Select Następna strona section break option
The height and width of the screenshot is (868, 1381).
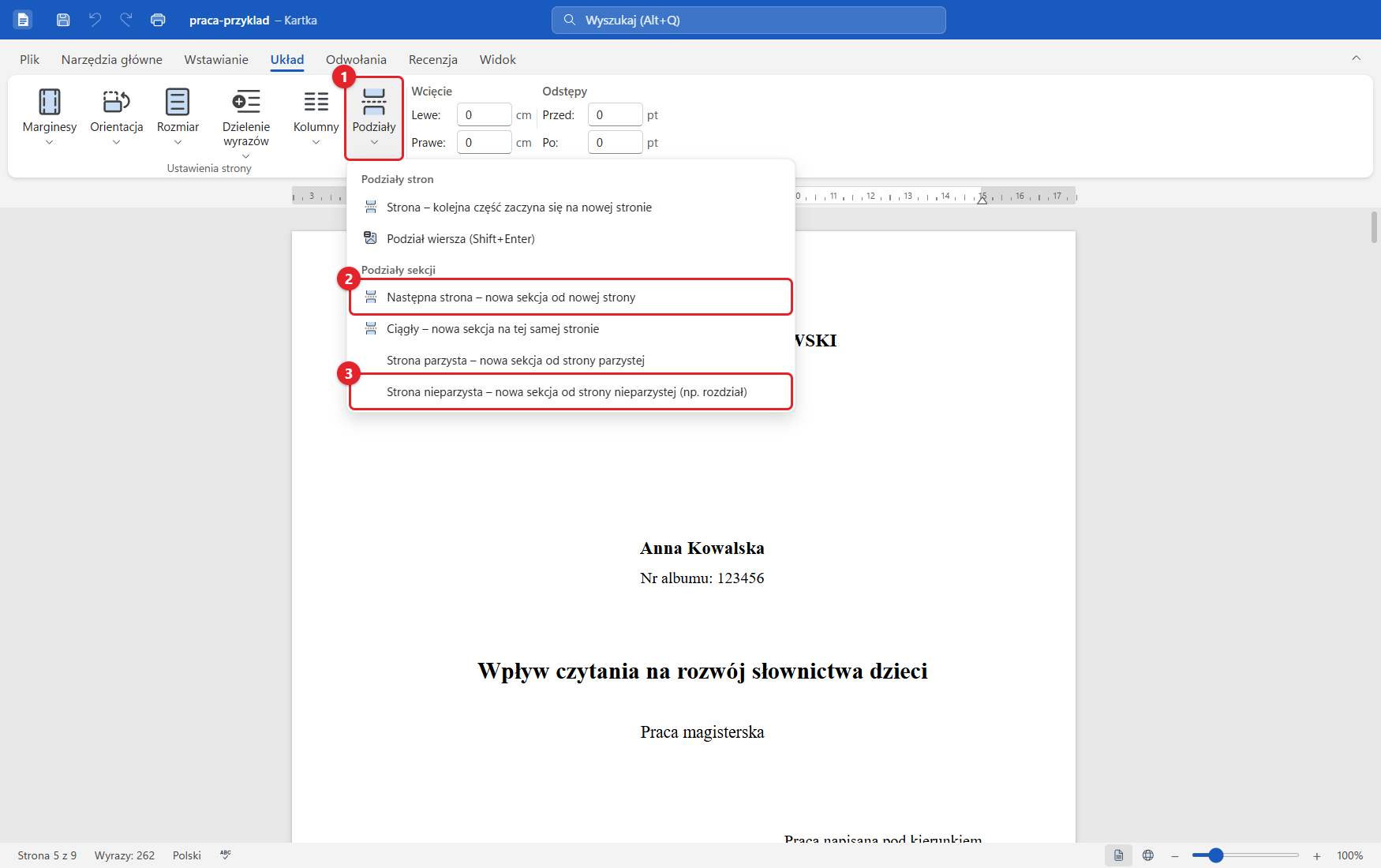(x=571, y=297)
